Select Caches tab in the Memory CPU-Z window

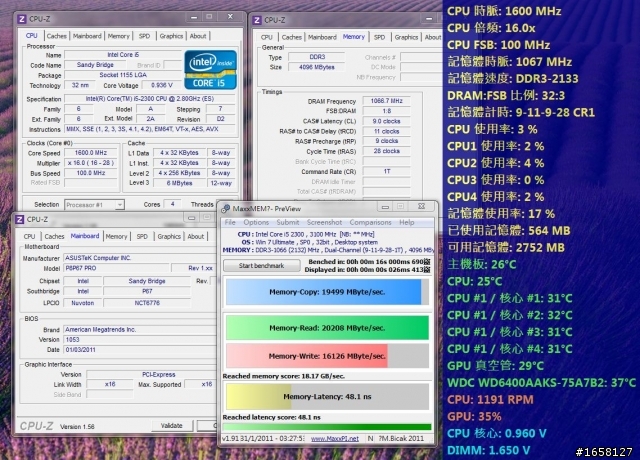(291, 37)
